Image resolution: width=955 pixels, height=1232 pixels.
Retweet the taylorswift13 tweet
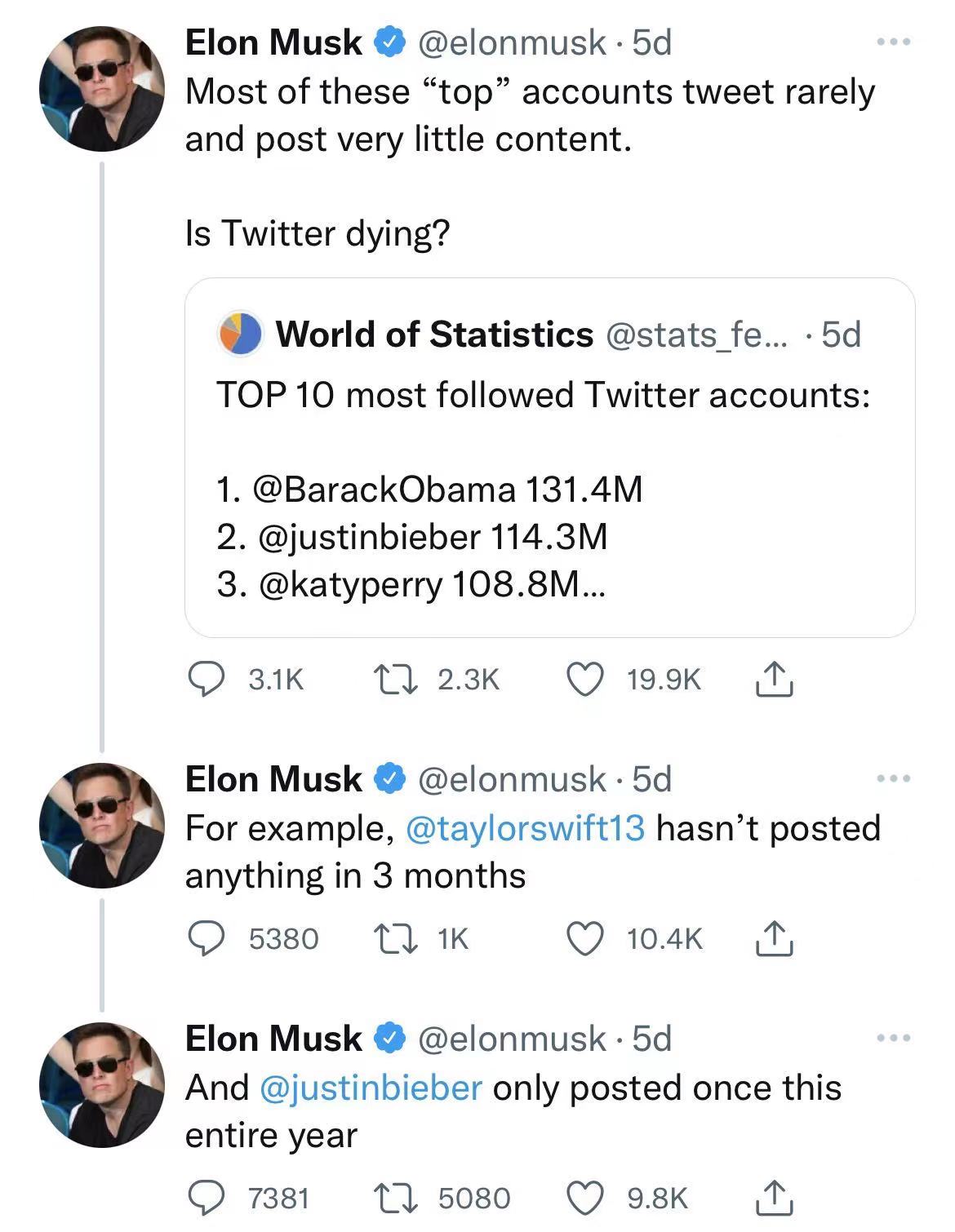(396, 938)
